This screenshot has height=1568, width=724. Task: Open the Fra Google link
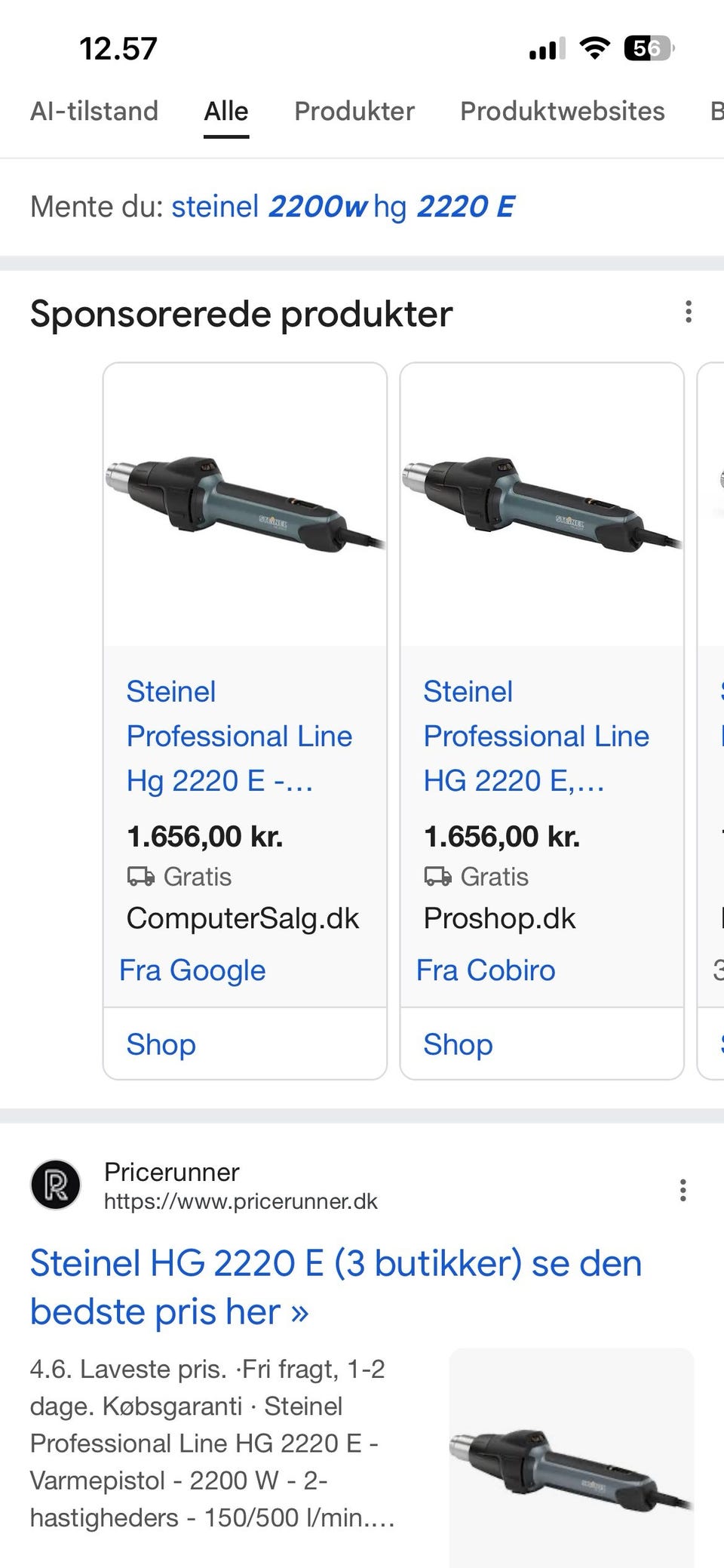192,970
